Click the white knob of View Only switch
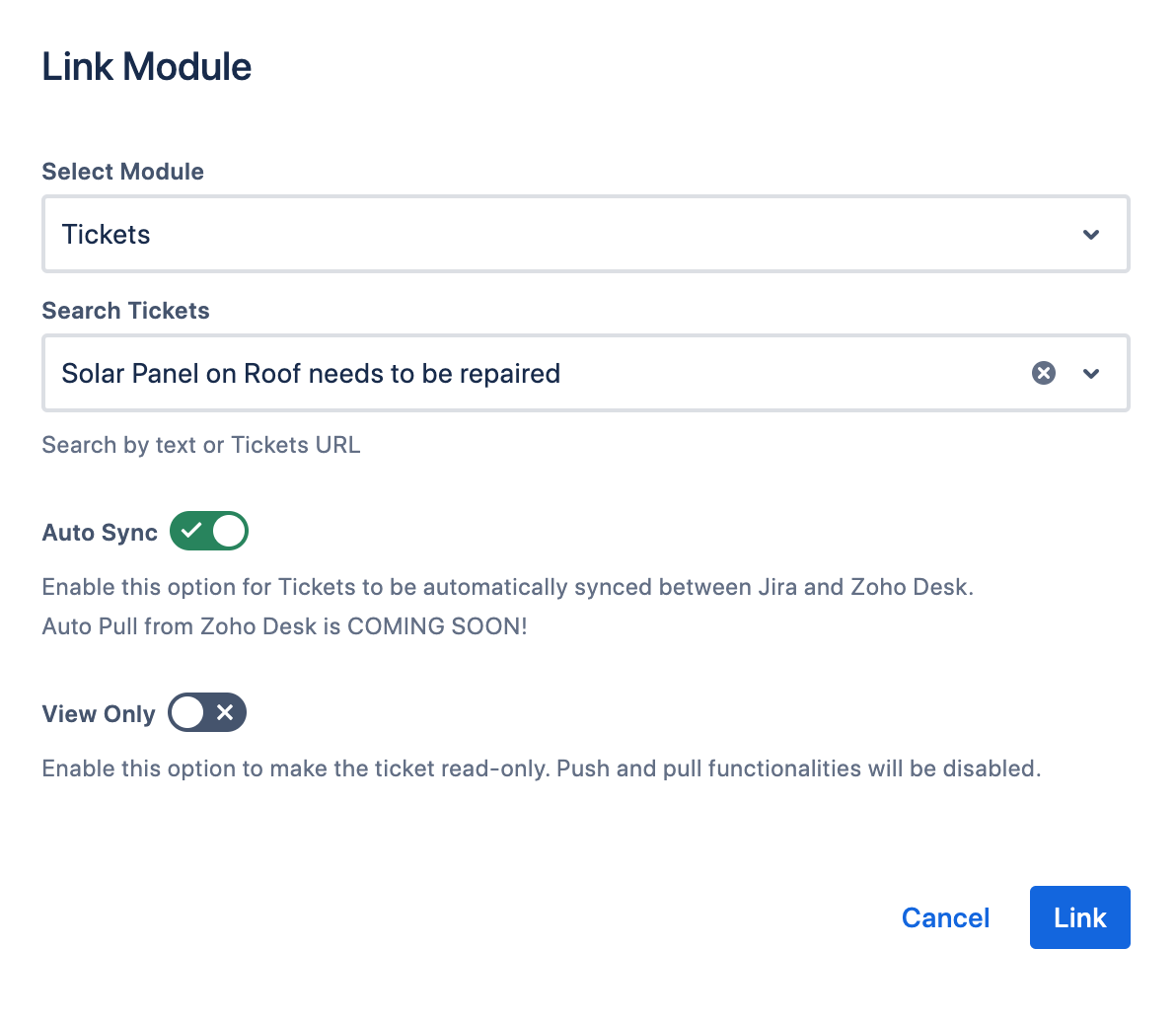 tap(186, 712)
